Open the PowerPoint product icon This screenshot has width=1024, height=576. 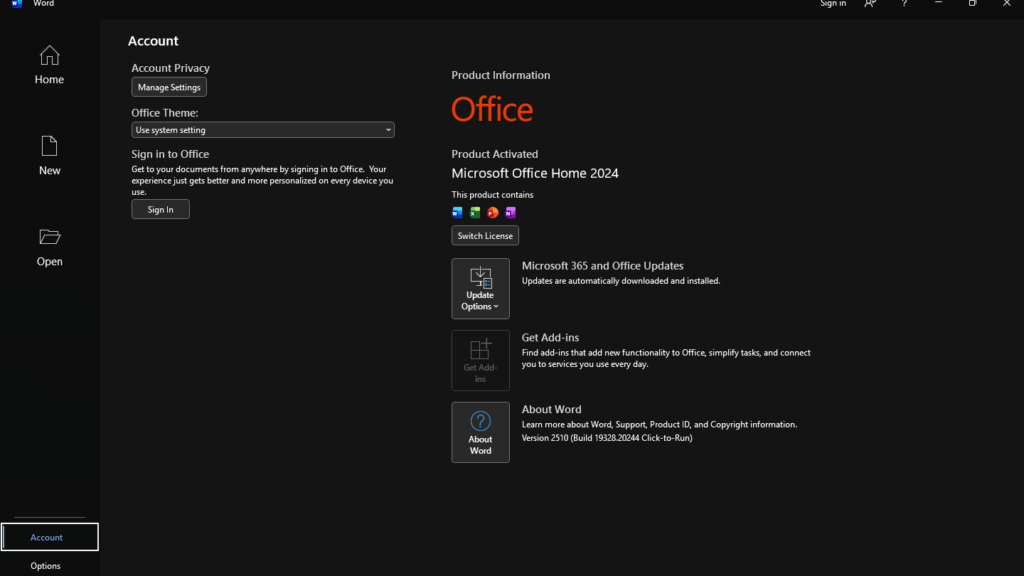[493, 212]
